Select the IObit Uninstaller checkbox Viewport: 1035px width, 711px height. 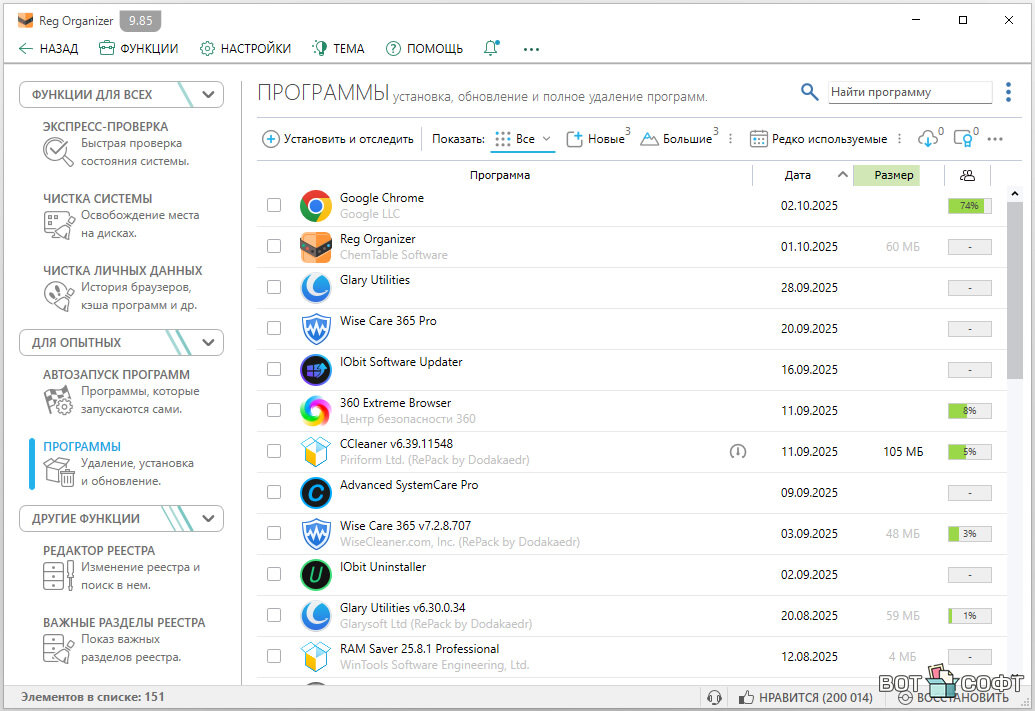click(274, 574)
